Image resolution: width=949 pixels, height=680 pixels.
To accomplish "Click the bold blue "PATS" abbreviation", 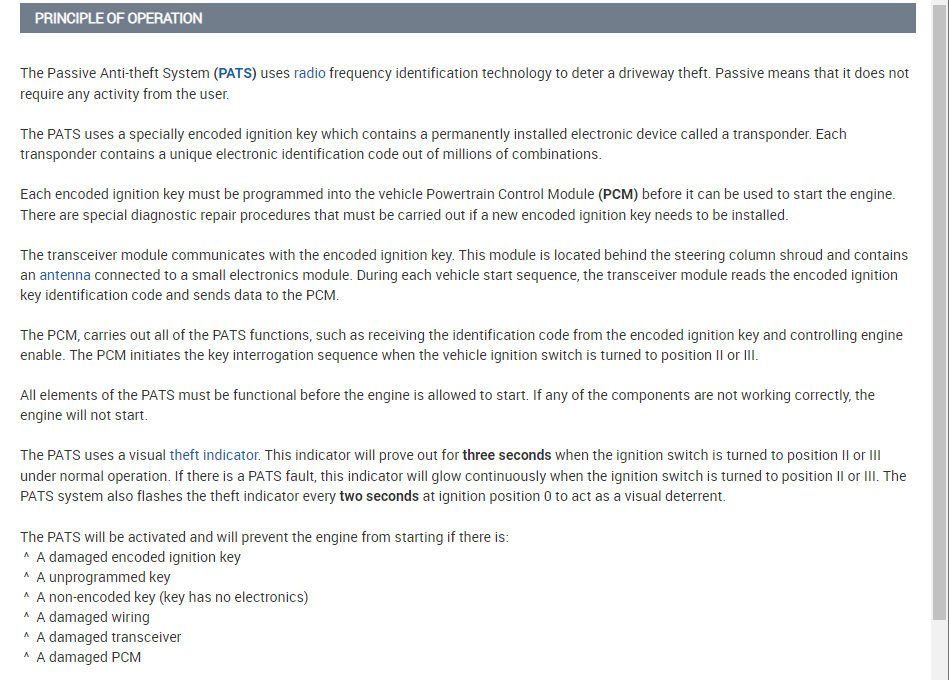I will (x=235, y=73).
